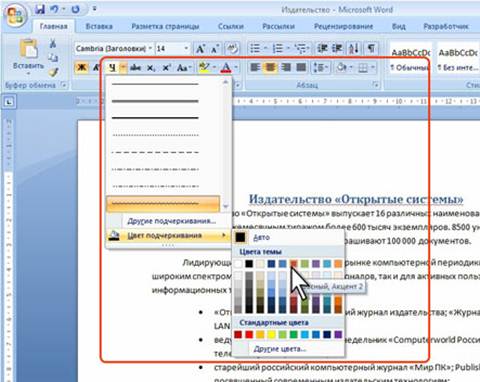Image resolution: width=480 pixels, height=382 pixels.
Task: Click the multilevel list icon
Action: (x=300, y=49)
